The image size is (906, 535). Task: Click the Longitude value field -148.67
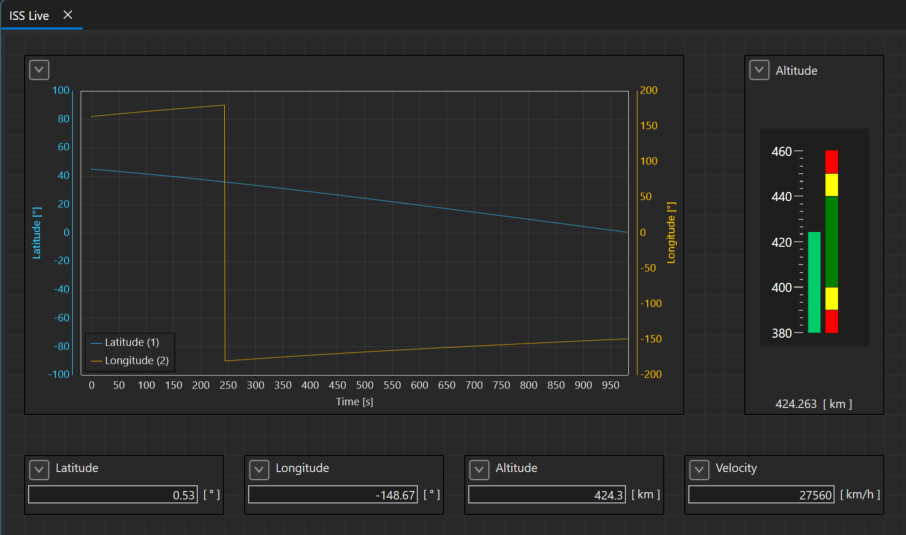(x=333, y=495)
